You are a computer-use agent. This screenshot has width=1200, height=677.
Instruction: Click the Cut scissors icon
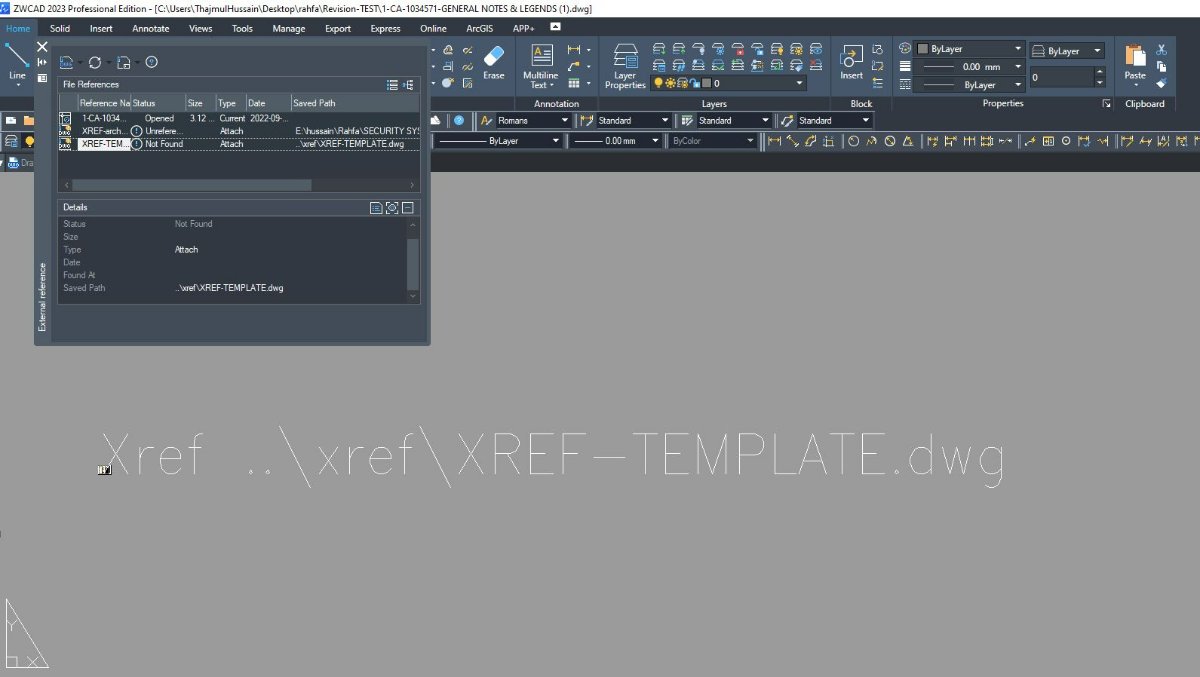[1161, 49]
